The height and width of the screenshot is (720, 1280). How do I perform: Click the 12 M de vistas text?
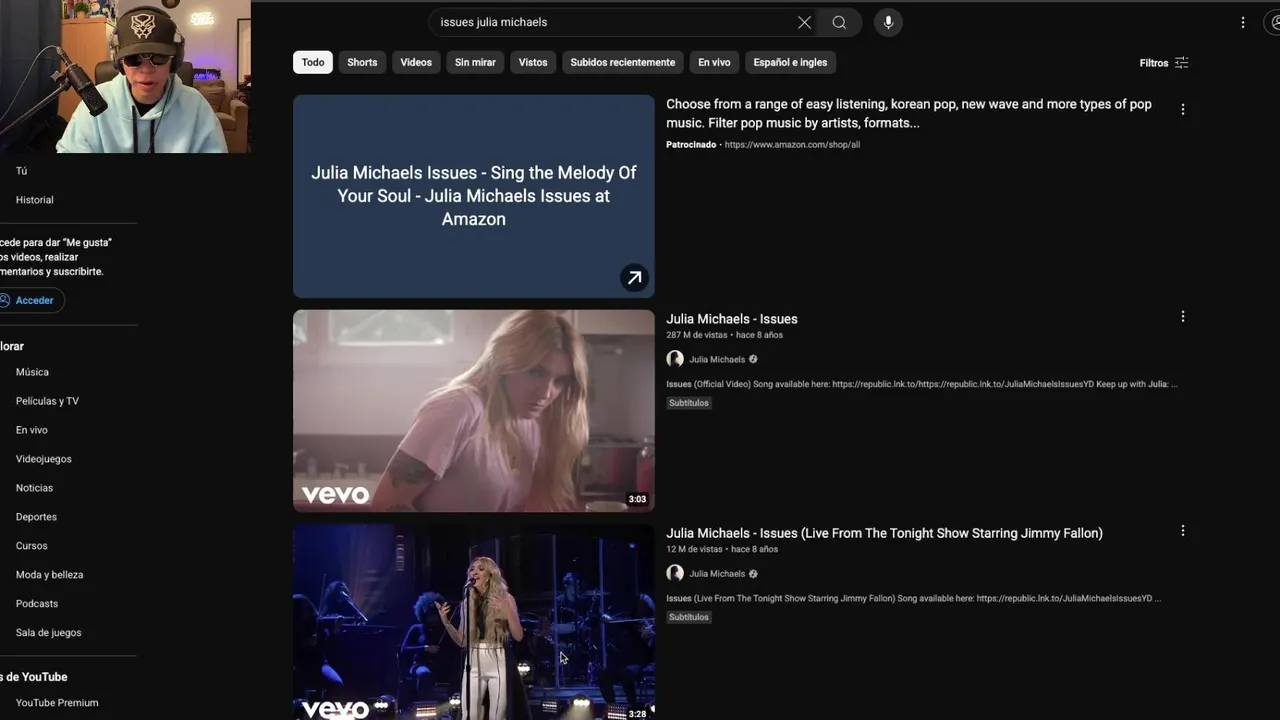click(x=694, y=549)
